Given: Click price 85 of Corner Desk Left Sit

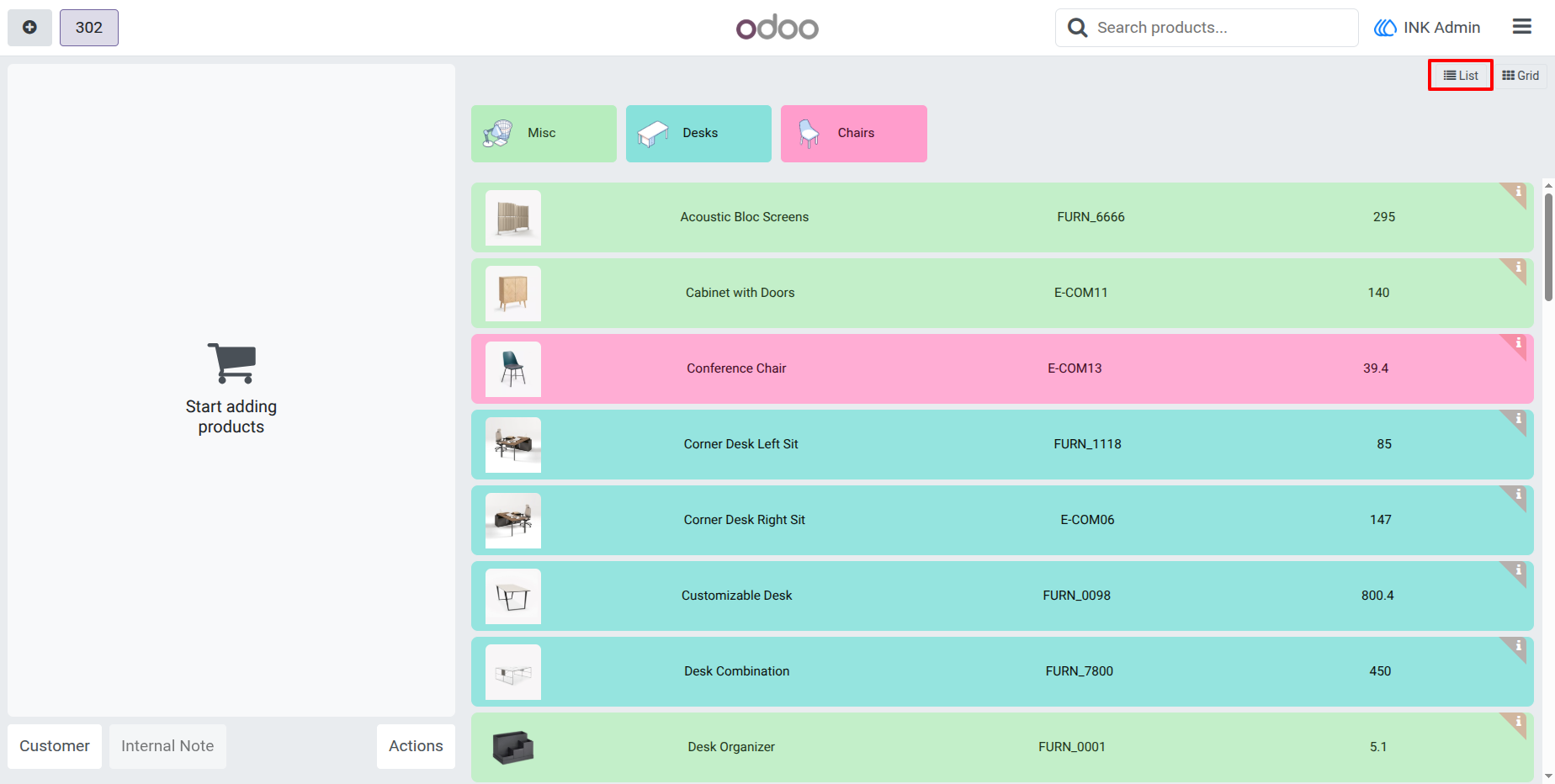Looking at the screenshot, I should pos(1384,444).
